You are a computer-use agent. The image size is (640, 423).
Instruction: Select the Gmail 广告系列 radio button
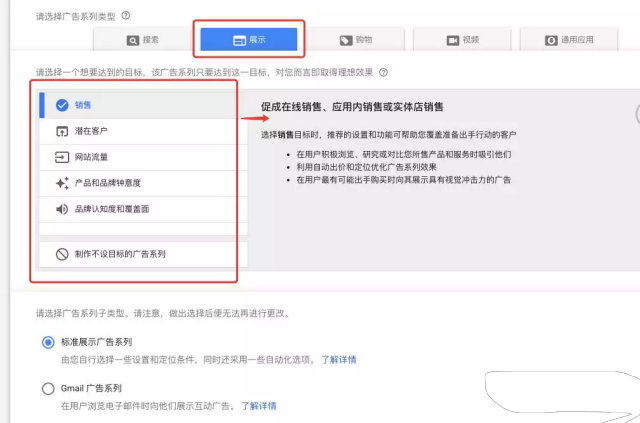point(48,388)
